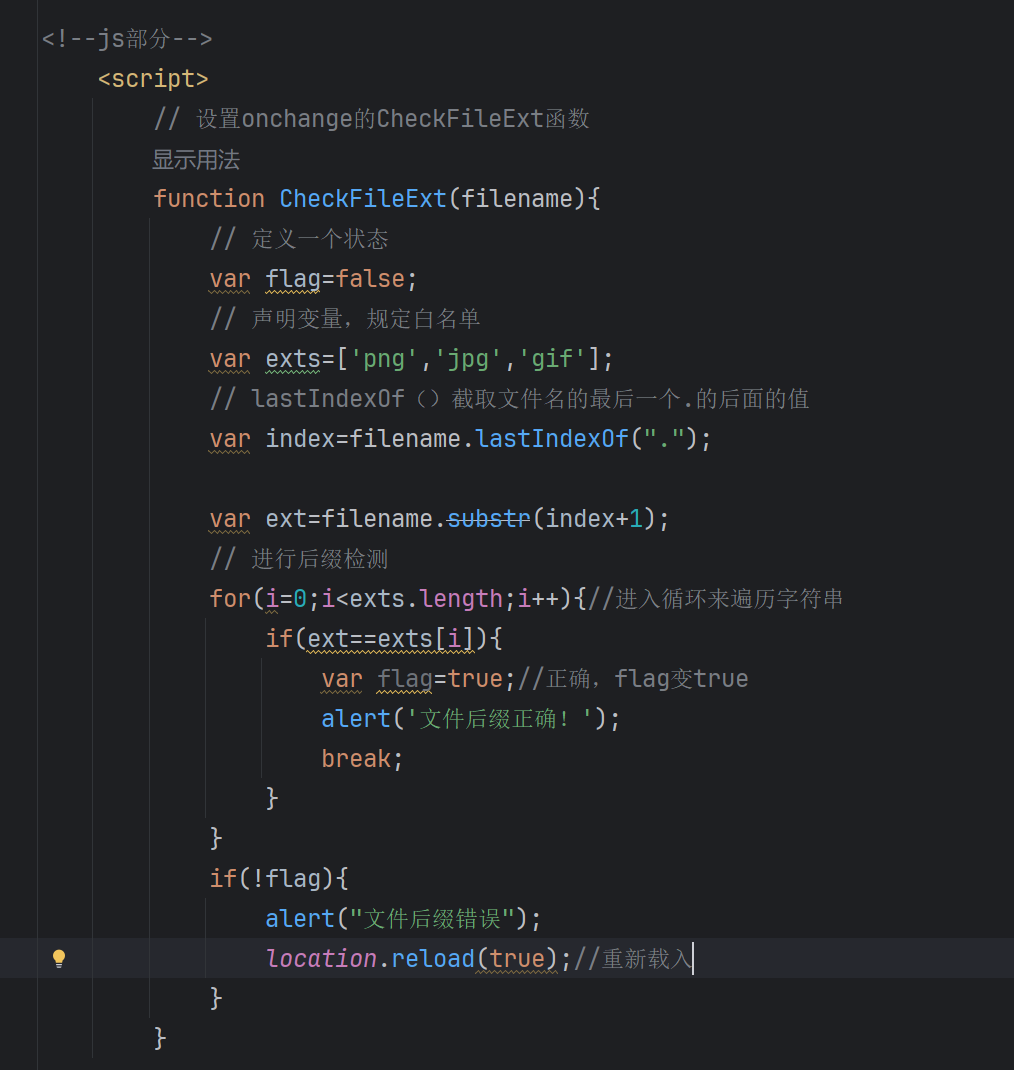Click the reload method call
Image resolution: width=1014 pixels, height=1070 pixels.
click(433, 959)
